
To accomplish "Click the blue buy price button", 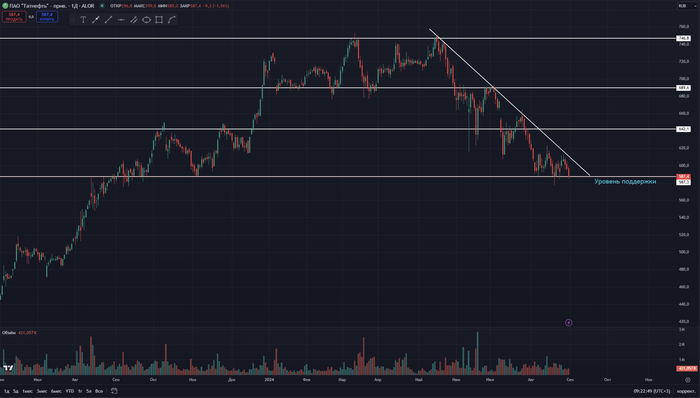I will click(x=47, y=17).
